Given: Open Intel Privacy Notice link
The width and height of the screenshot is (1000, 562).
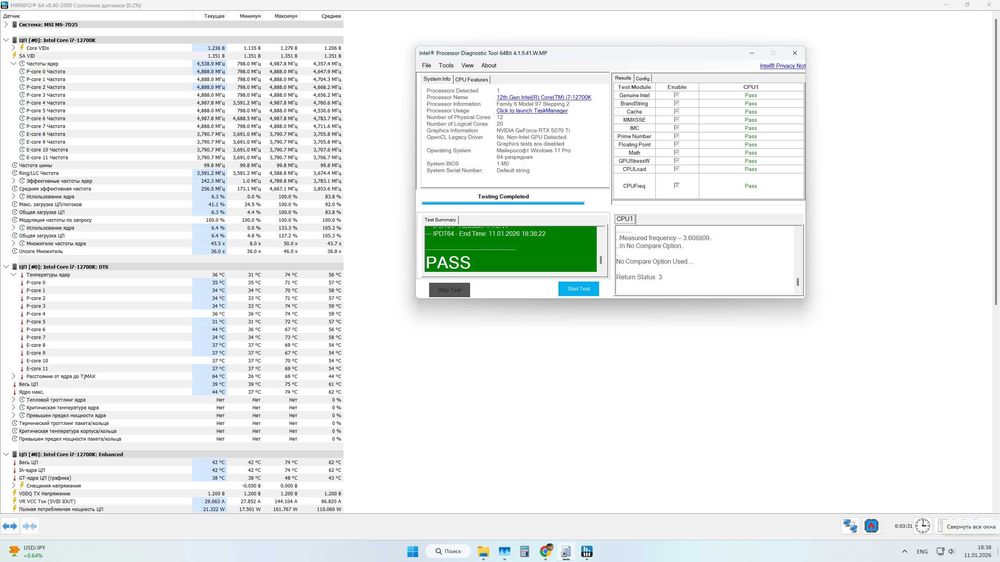Looking at the screenshot, I should [783, 66].
